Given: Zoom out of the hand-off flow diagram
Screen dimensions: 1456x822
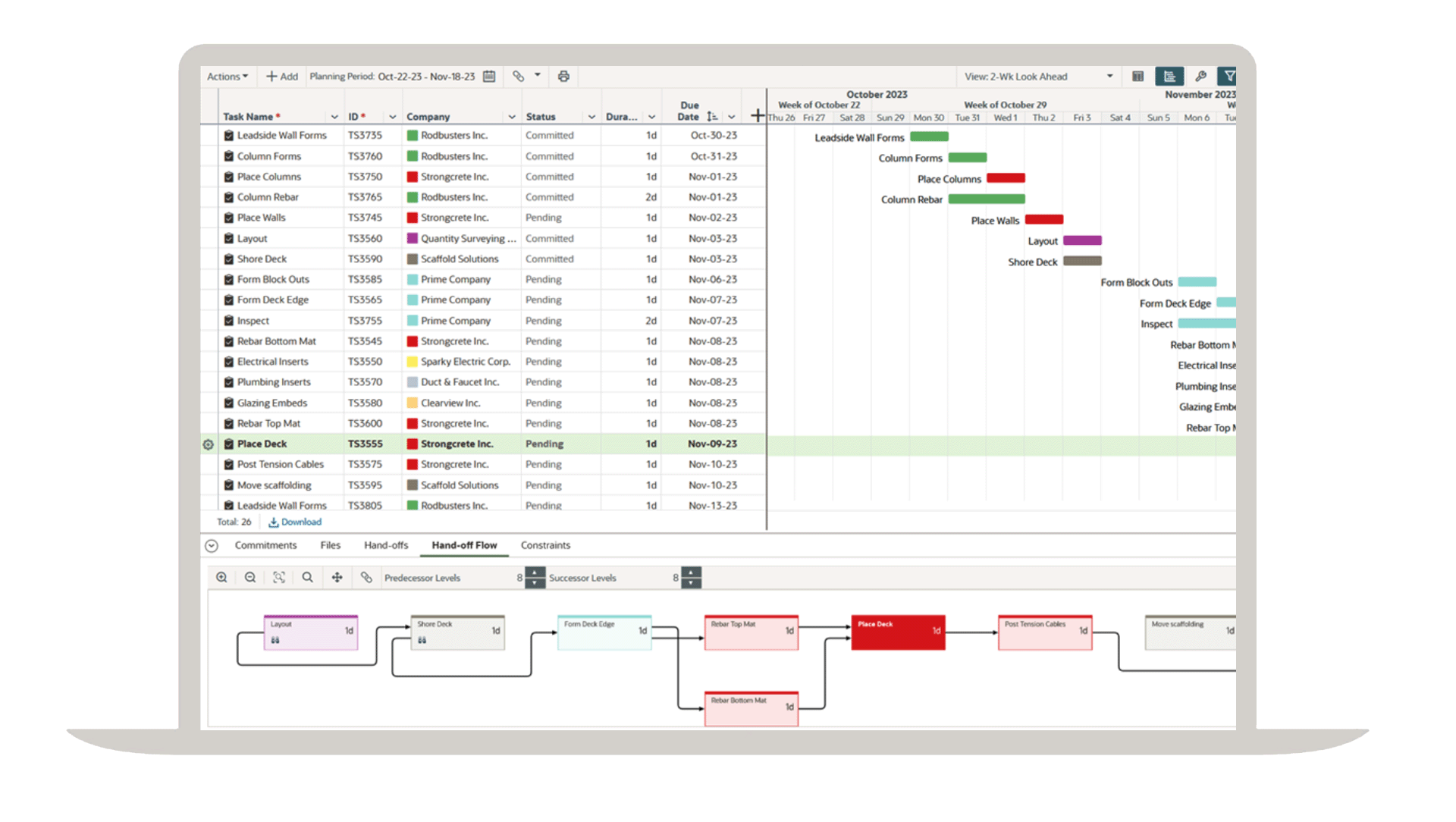Looking at the screenshot, I should (250, 578).
